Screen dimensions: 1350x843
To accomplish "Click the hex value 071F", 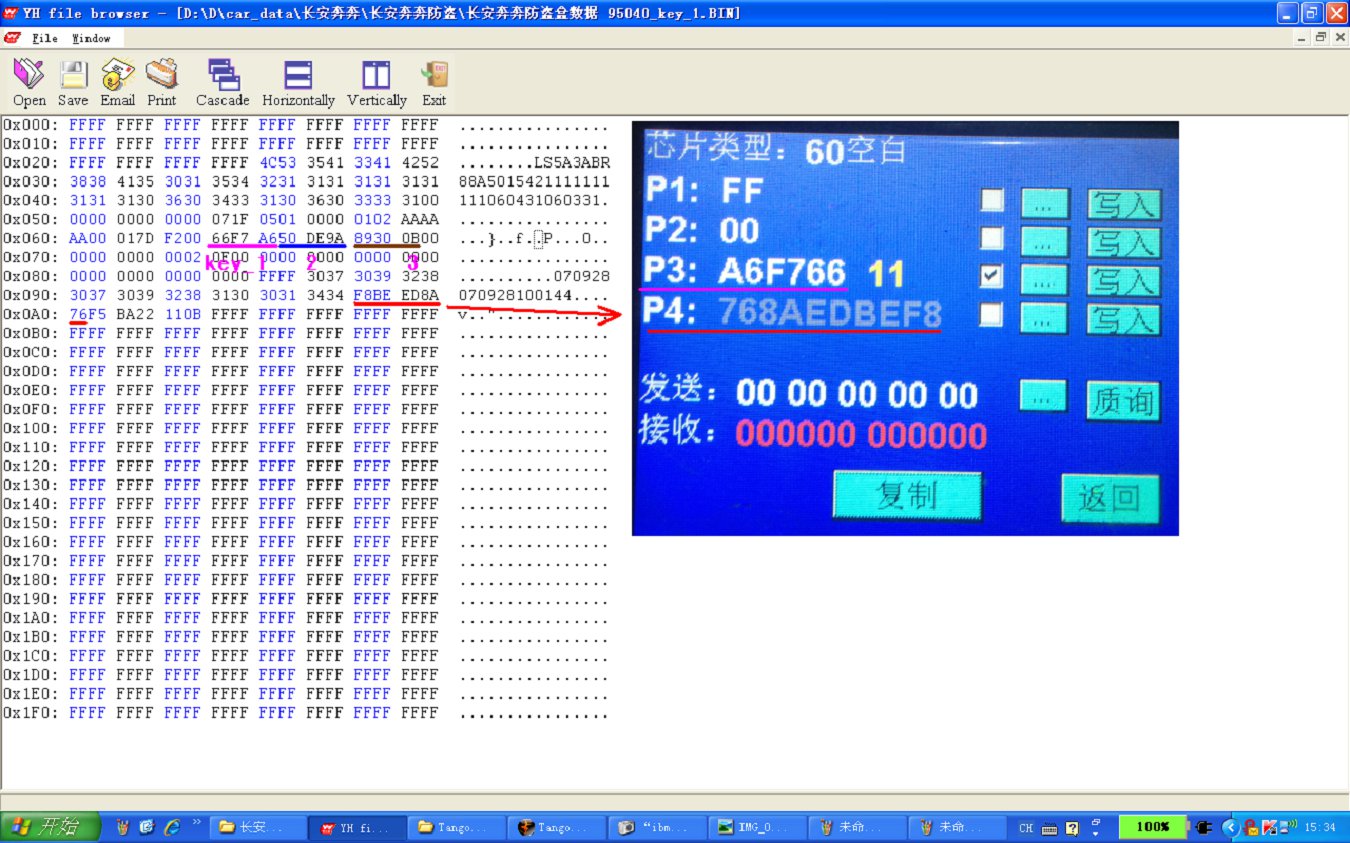I will (229, 220).
